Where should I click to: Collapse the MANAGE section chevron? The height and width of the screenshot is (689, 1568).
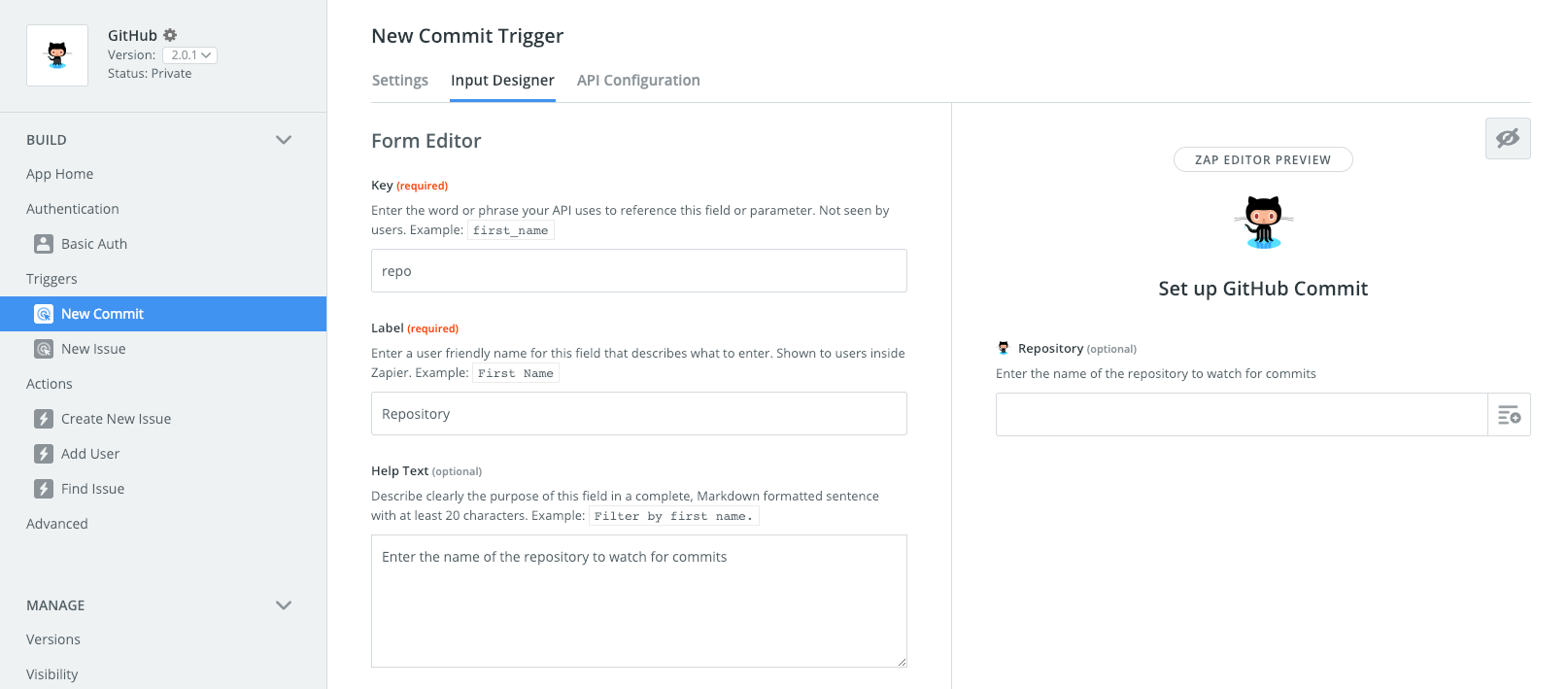pos(283,604)
